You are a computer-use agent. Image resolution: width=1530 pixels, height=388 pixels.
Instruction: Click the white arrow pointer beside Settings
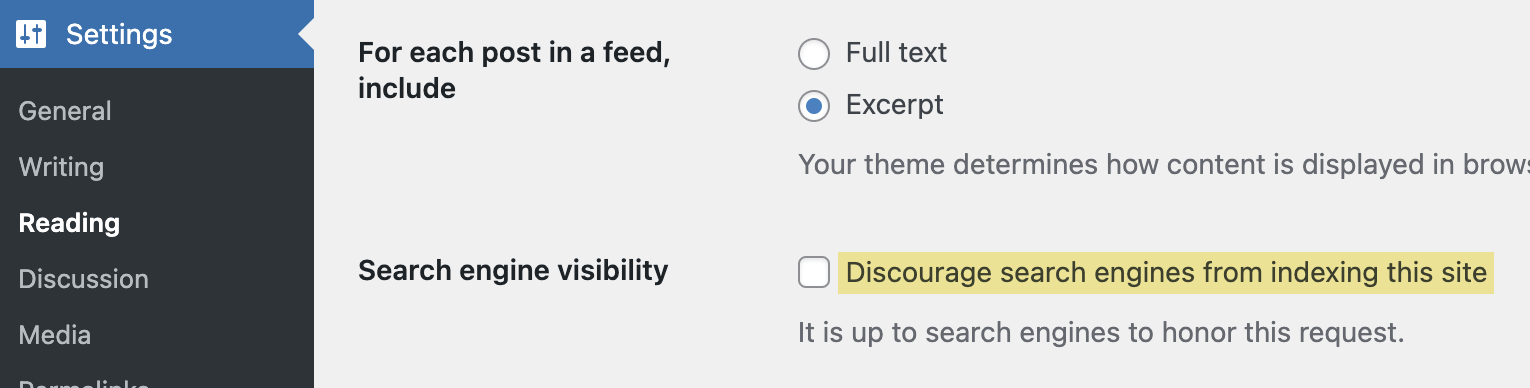pos(306,35)
